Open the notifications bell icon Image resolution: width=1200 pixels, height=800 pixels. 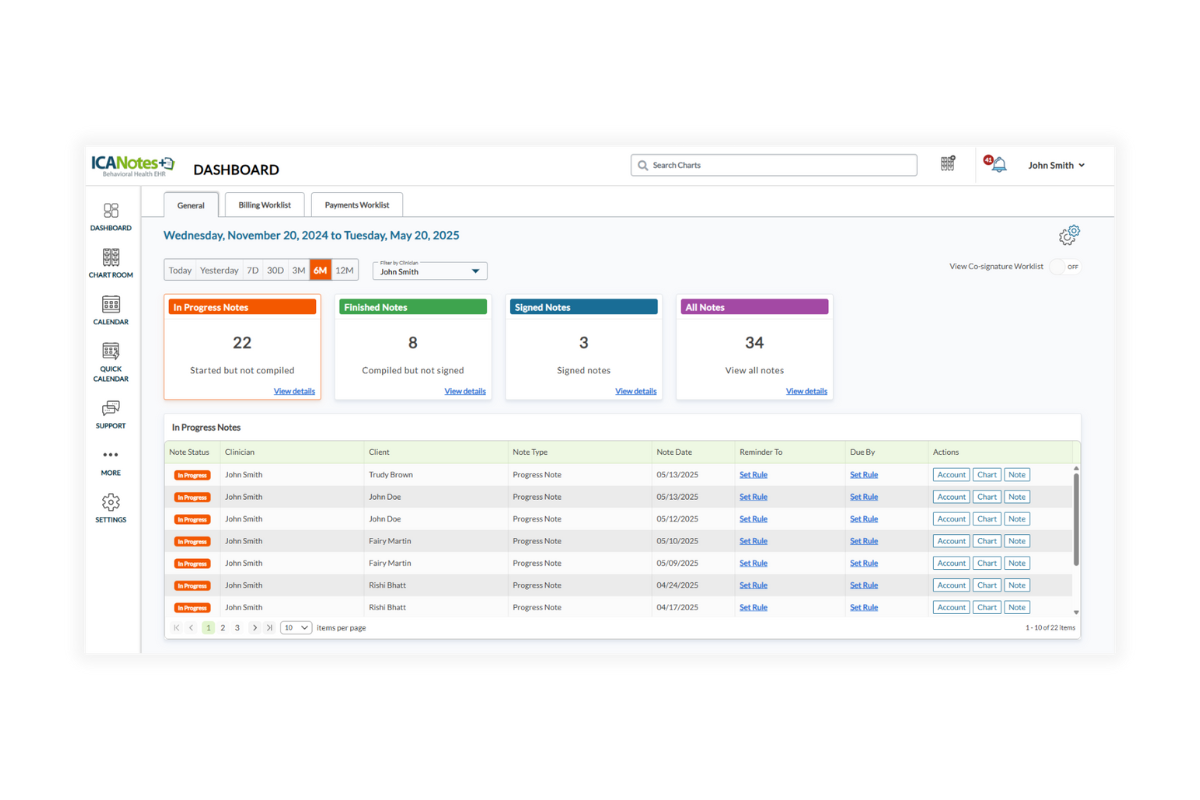pos(999,165)
